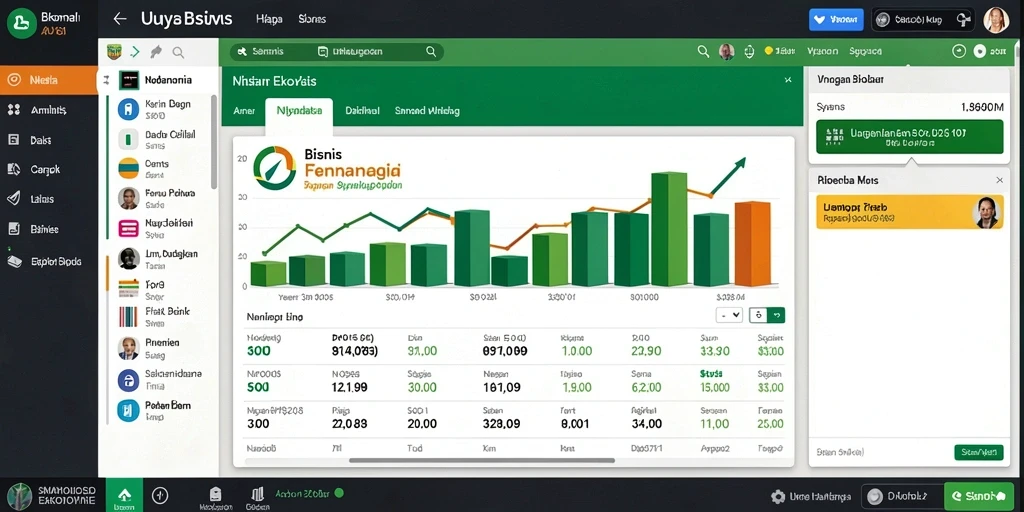Open the Hapa menu in the header
Screen dimensions: 1024x512
click(269, 19)
